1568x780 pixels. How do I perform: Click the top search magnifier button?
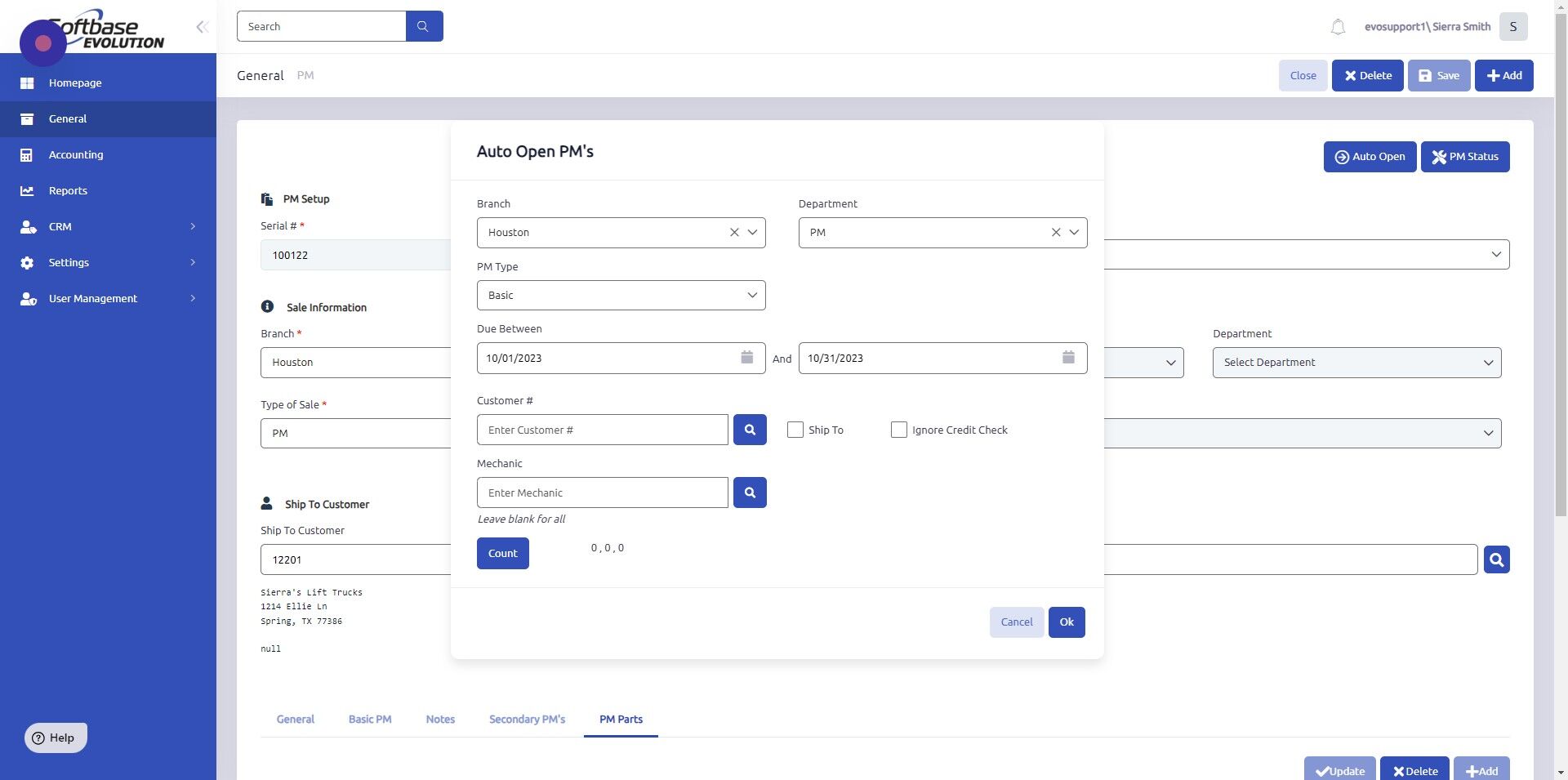[x=423, y=26]
